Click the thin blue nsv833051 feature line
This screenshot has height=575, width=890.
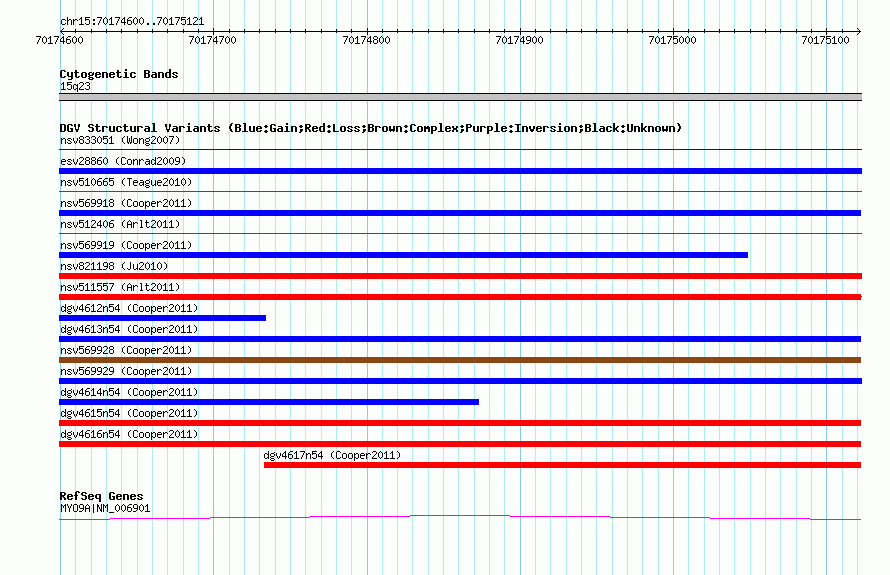pyautogui.click(x=460, y=150)
